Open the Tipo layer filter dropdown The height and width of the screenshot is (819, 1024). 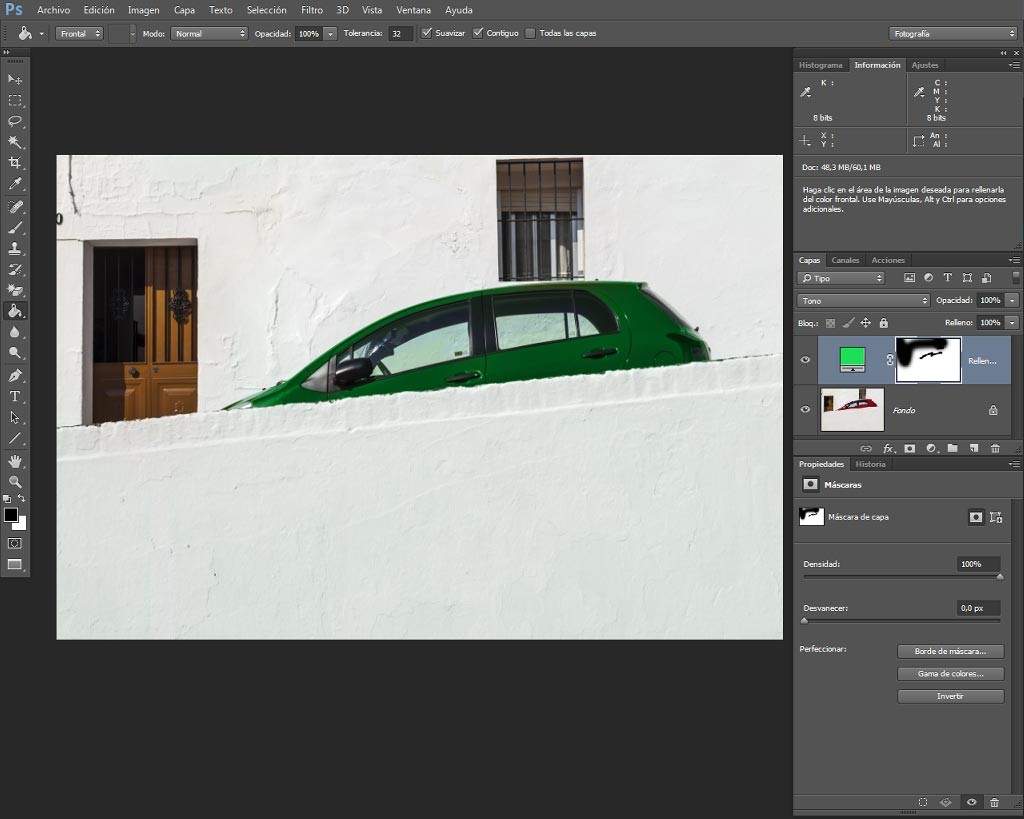[x=840, y=278]
